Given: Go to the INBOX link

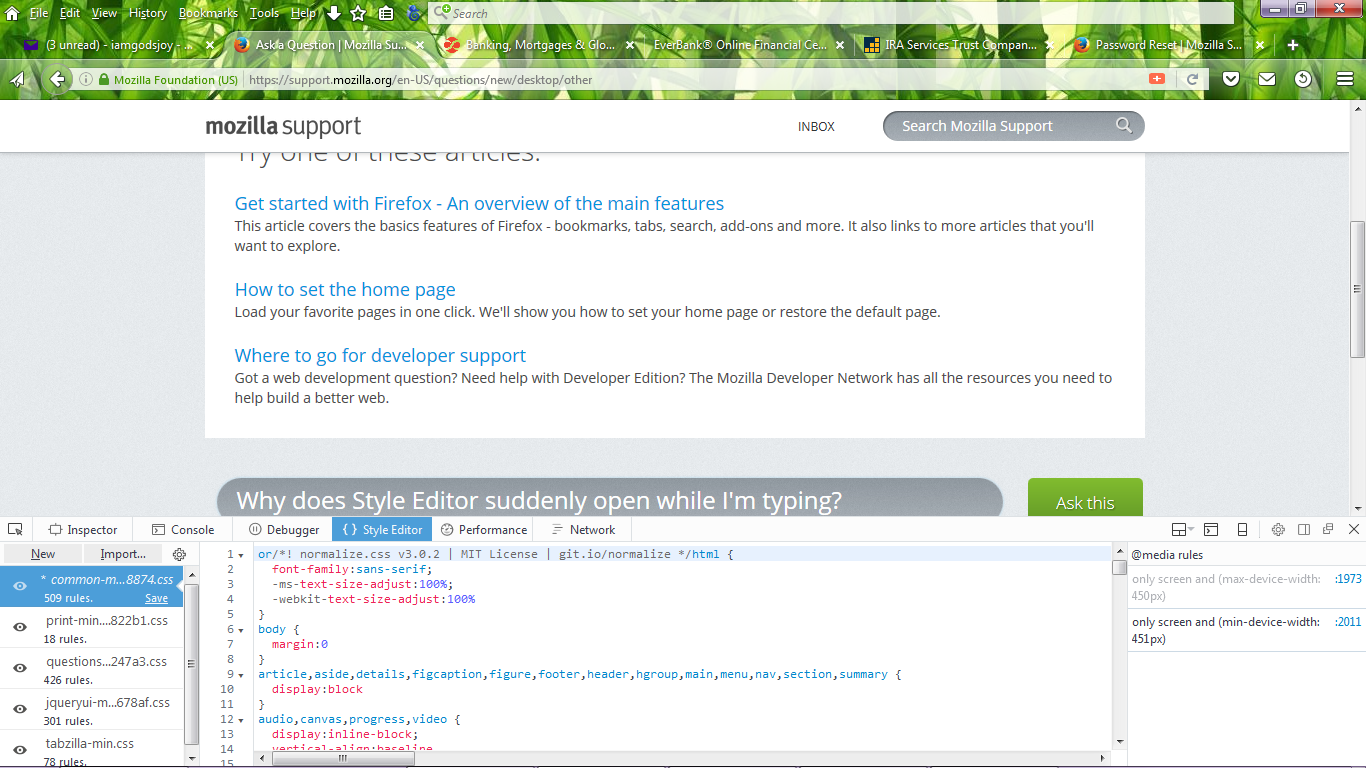Looking at the screenshot, I should click(816, 127).
